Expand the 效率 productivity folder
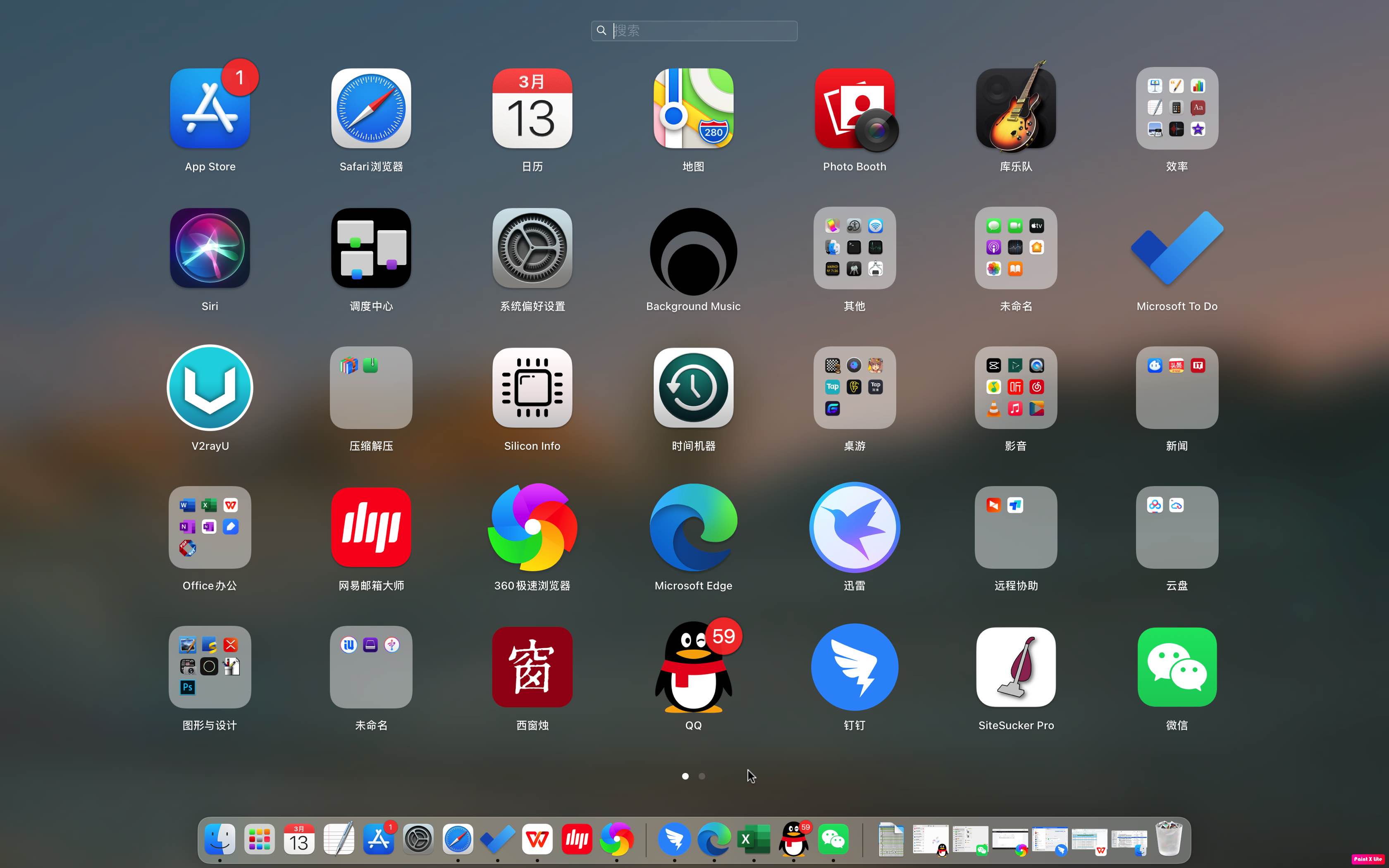Viewport: 1389px width, 868px height. 1177,109
